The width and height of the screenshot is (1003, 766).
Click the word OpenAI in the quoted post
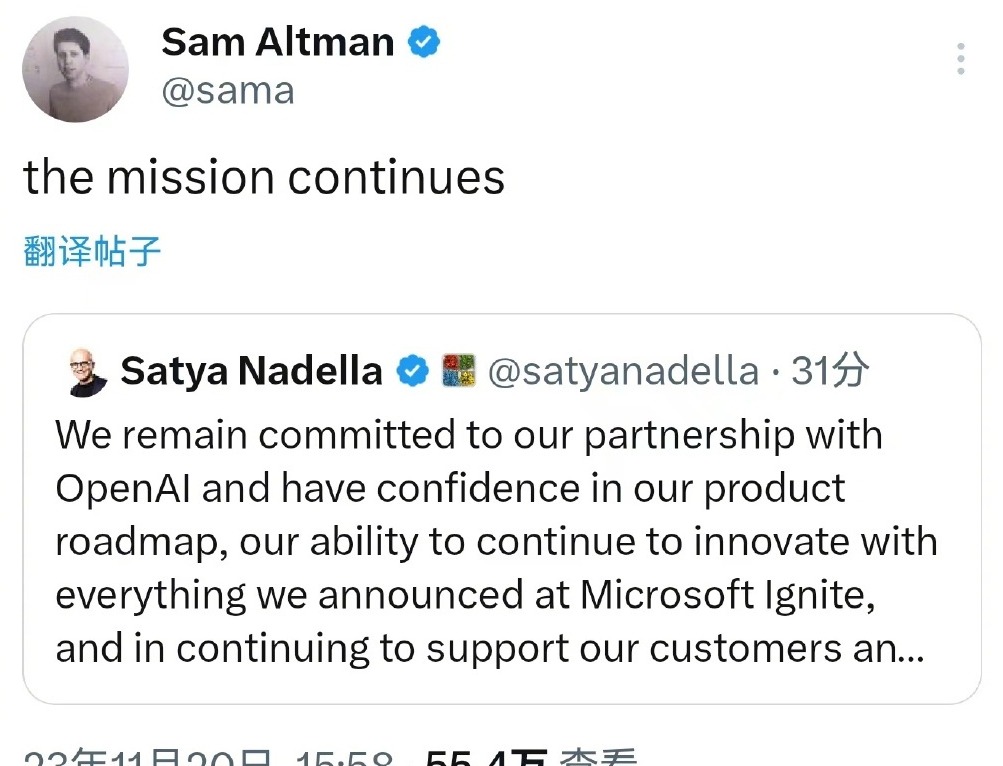click(x=123, y=489)
